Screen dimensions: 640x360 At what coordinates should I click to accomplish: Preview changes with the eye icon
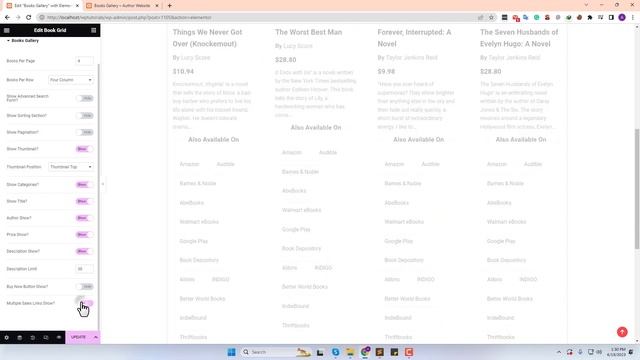click(59, 338)
